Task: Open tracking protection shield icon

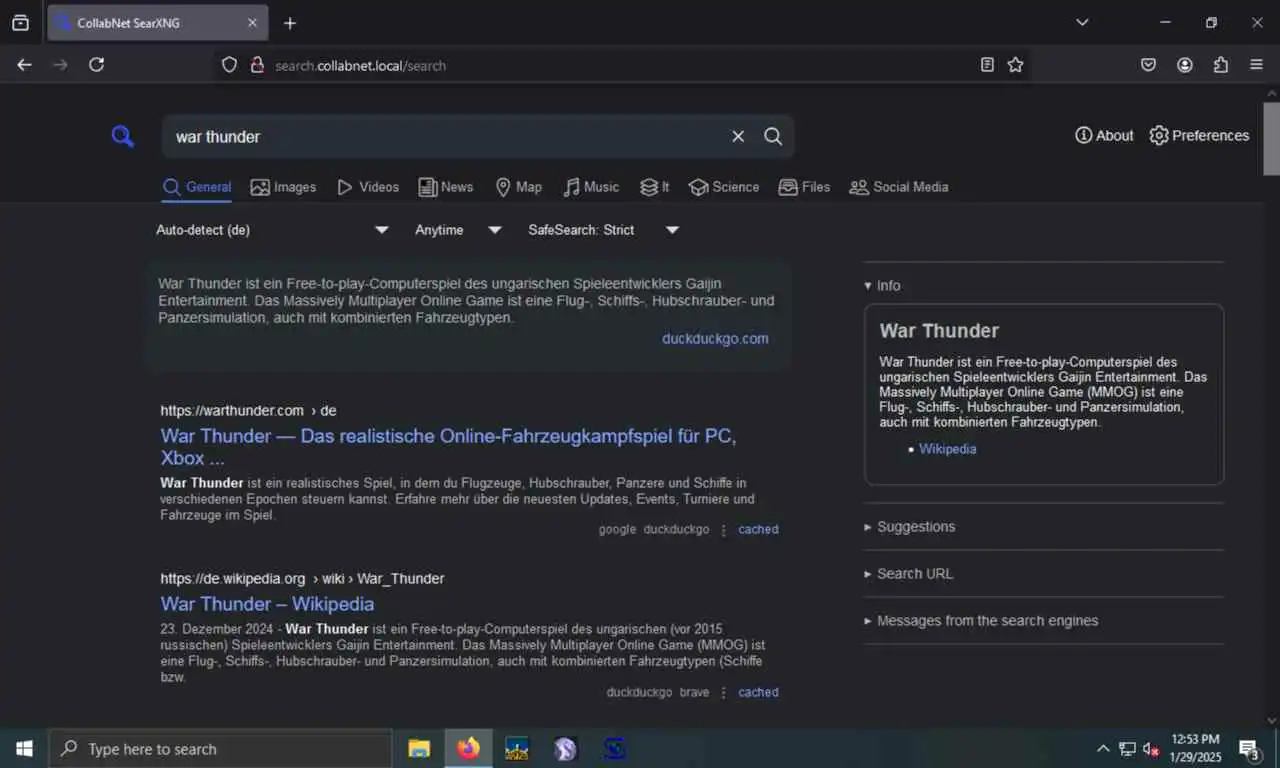Action: pos(229,65)
